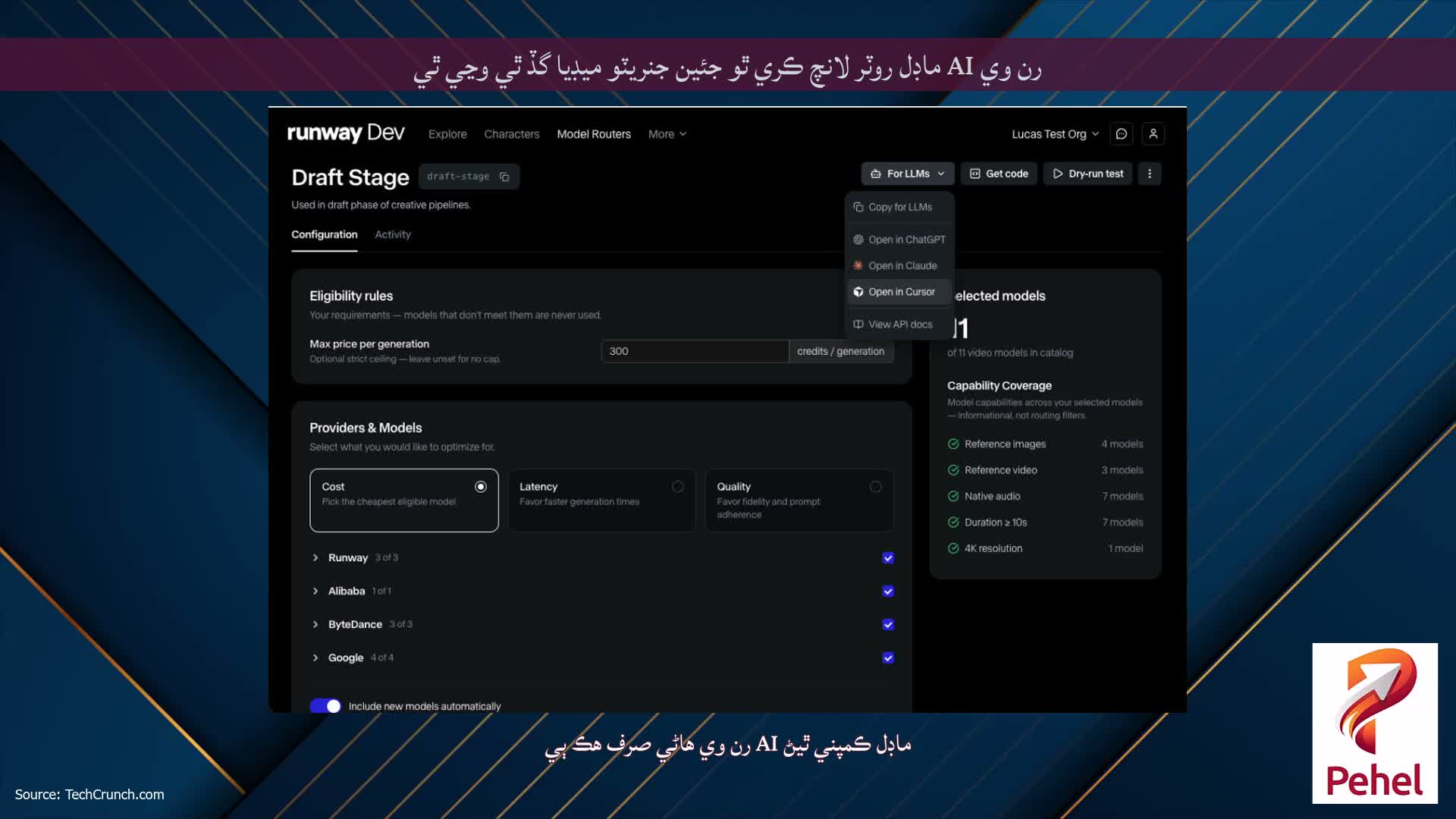The height and width of the screenshot is (819, 1456).
Task: Switch to the Configuration tab
Action: tap(325, 235)
